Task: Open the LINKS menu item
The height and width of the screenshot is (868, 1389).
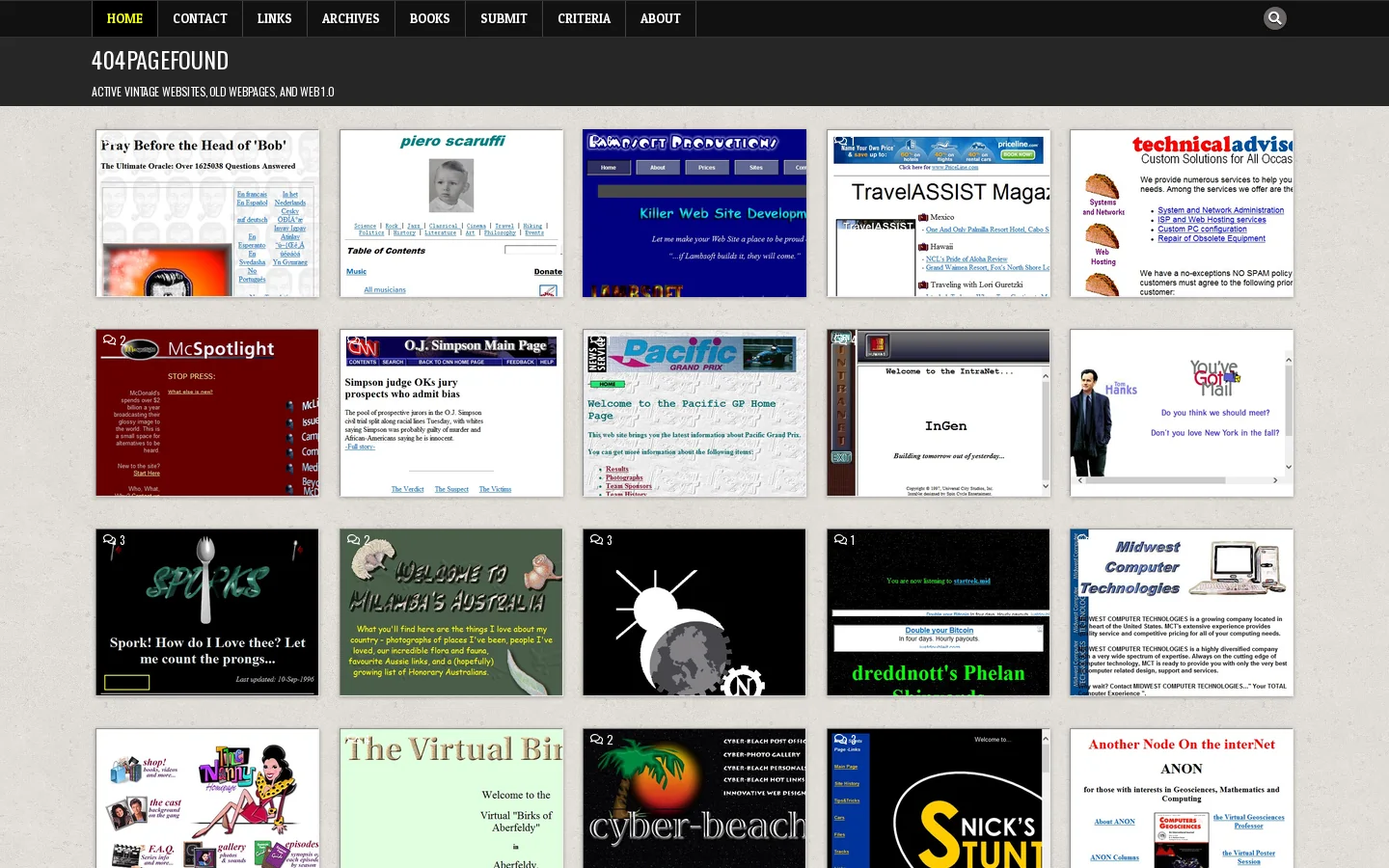Action: pos(274,18)
